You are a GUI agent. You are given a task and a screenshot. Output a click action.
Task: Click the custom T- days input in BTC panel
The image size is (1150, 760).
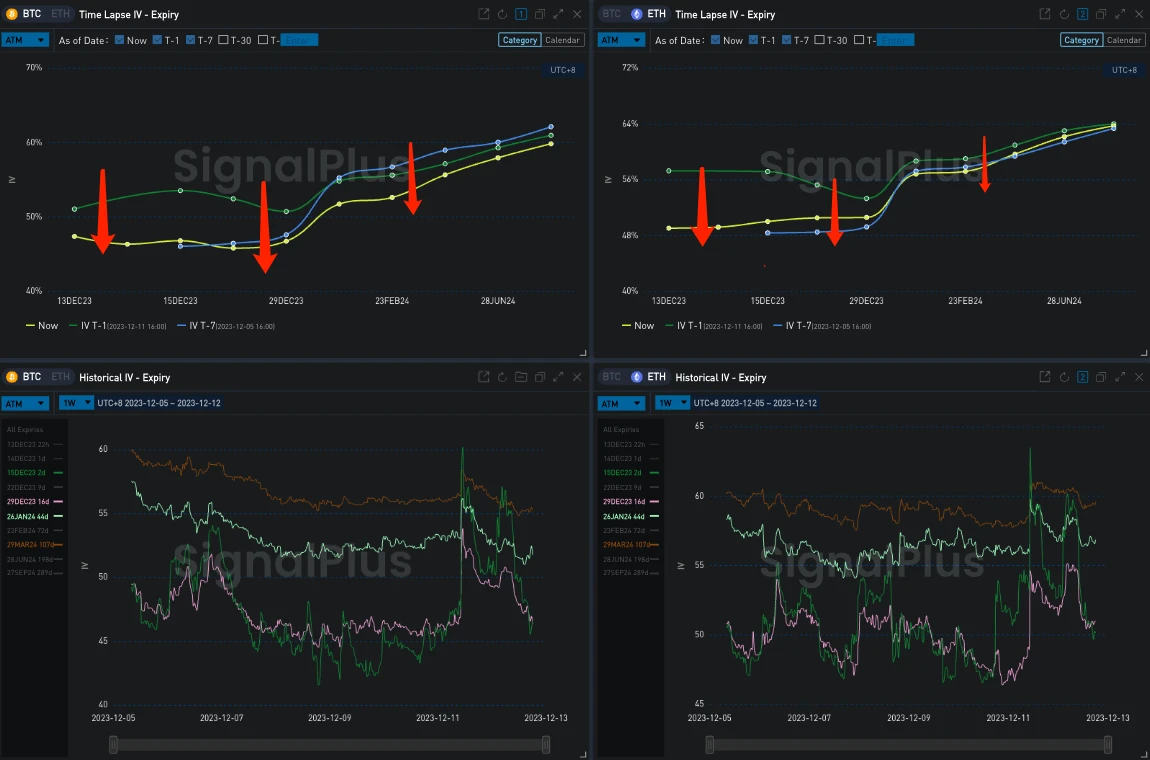[299, 40]
